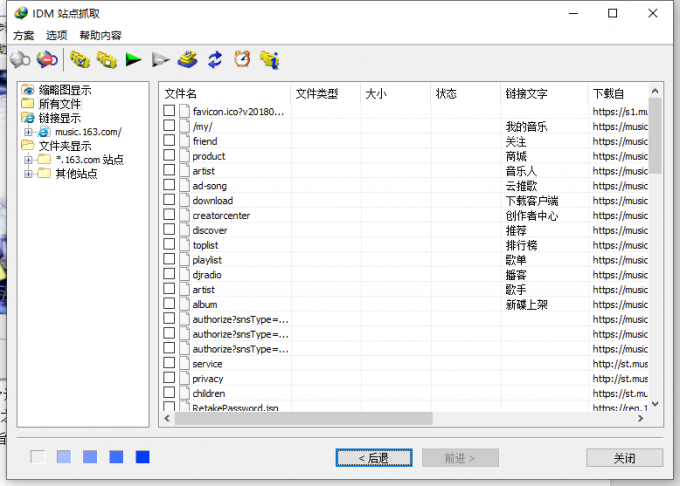Sort by 文件名 column header
Screen dimensions: 680x486
pyautogui.click(x=225, y=93)
